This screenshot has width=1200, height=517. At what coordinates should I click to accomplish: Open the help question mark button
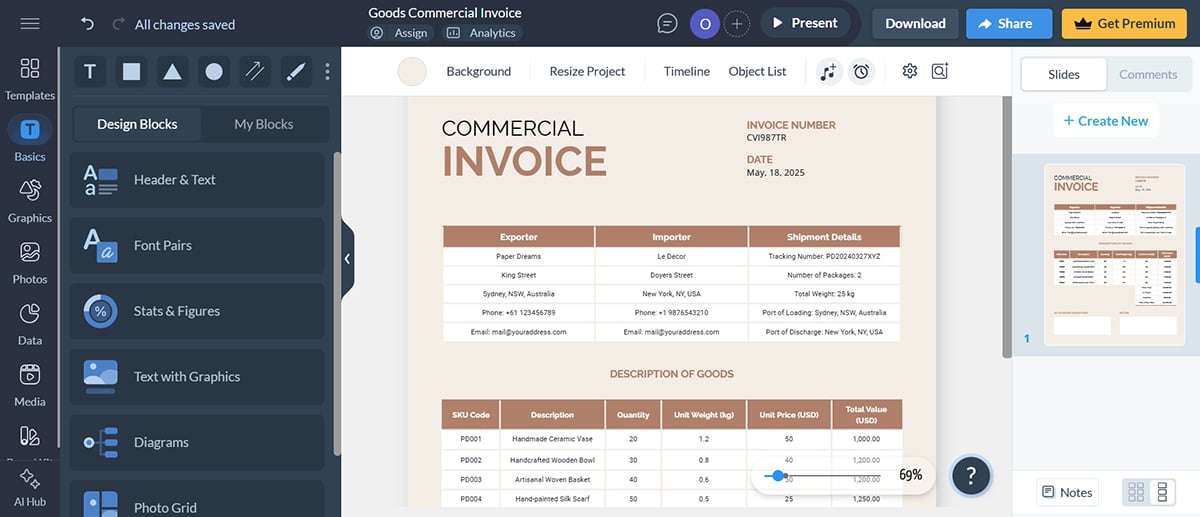pos(971,475)
